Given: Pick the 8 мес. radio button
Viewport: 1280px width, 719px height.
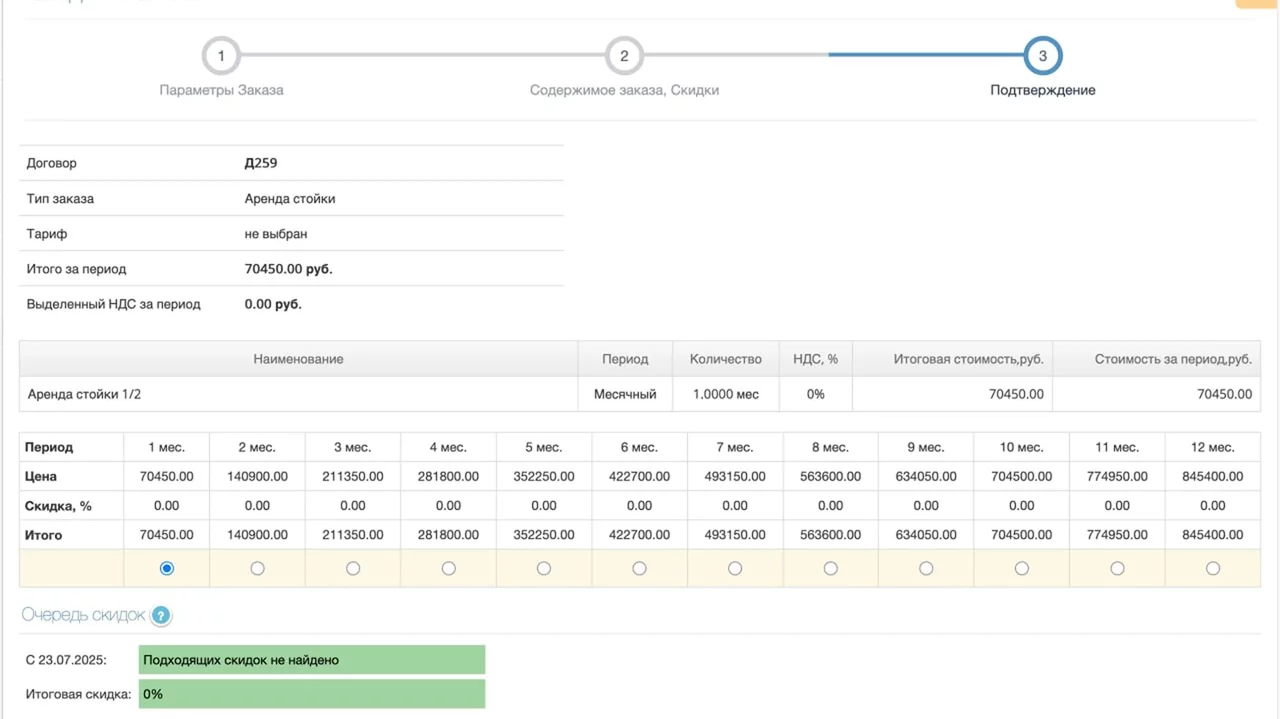Looking at the screenshot, I should click(830, 568).
